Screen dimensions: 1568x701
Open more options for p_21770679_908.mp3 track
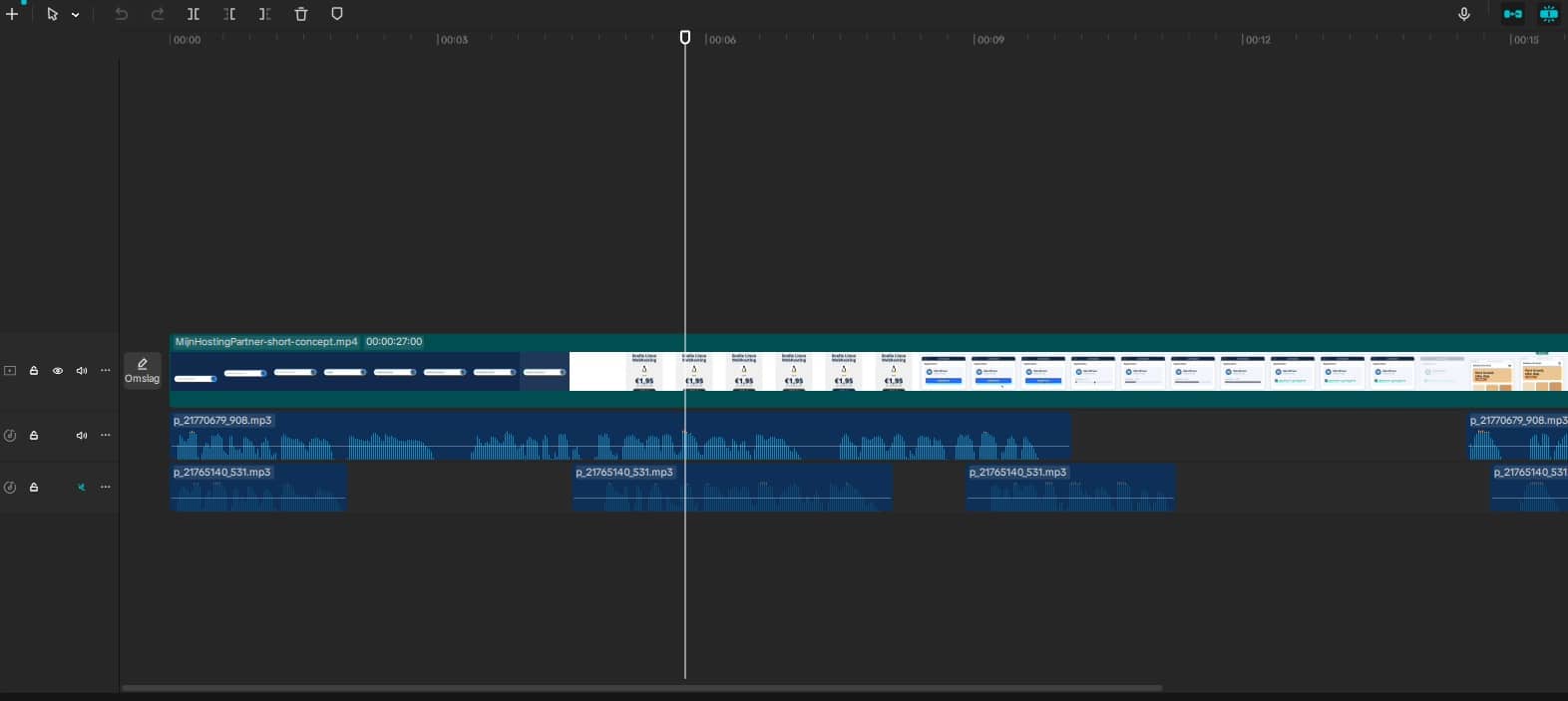tap(106, 436)
